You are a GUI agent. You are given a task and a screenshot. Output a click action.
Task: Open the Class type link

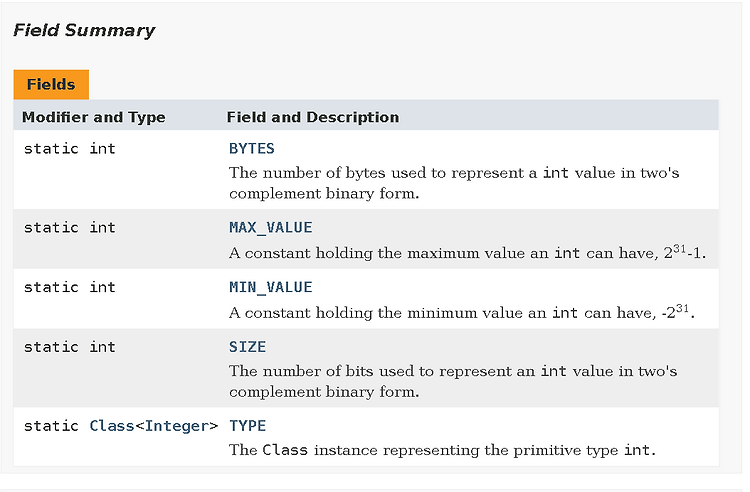click(112, 426)
